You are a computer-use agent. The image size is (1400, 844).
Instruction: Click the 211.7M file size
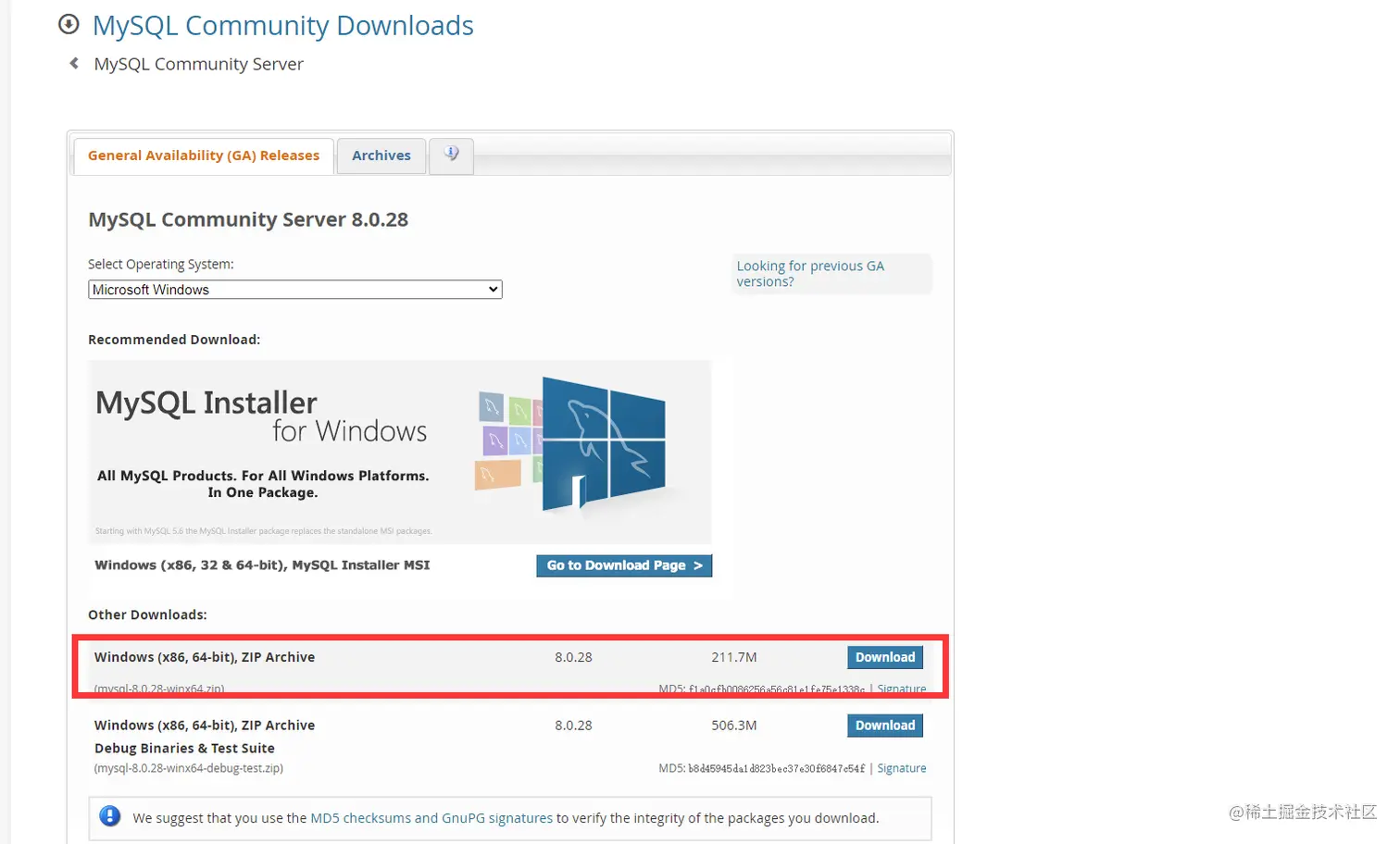tap(734, 657)
